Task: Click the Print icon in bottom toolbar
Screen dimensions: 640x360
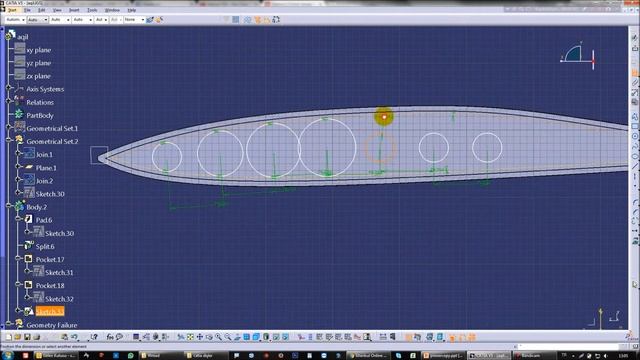Action: coord(36,337)
